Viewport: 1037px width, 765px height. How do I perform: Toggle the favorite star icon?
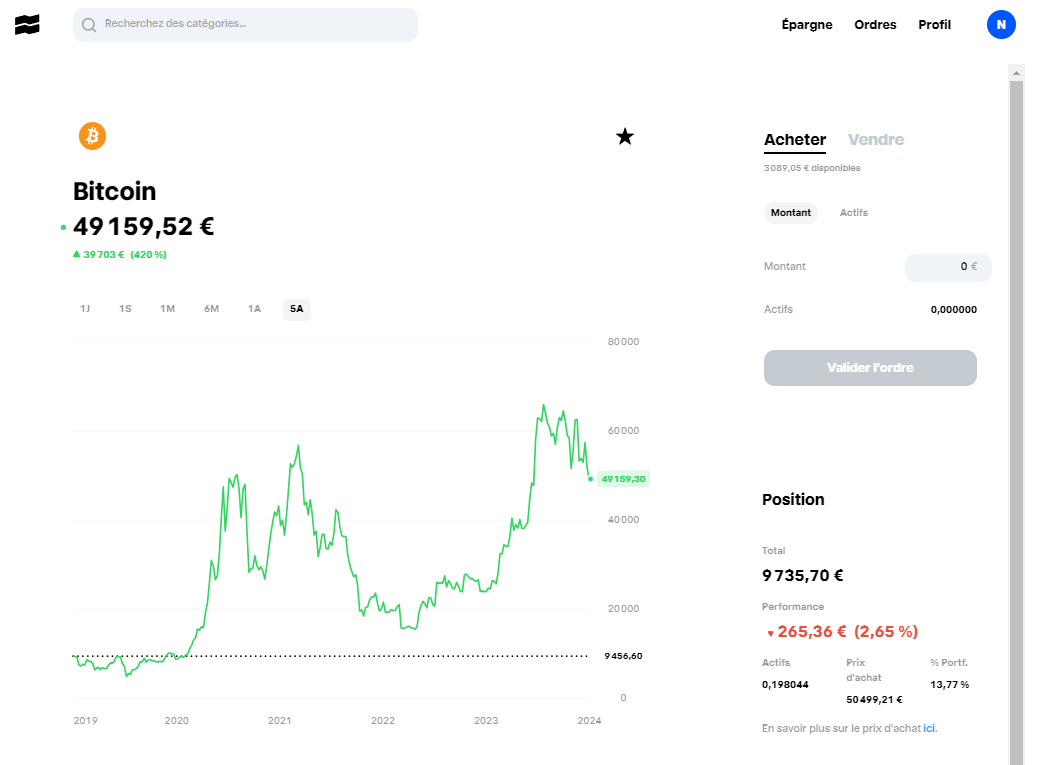click(625, 137)
